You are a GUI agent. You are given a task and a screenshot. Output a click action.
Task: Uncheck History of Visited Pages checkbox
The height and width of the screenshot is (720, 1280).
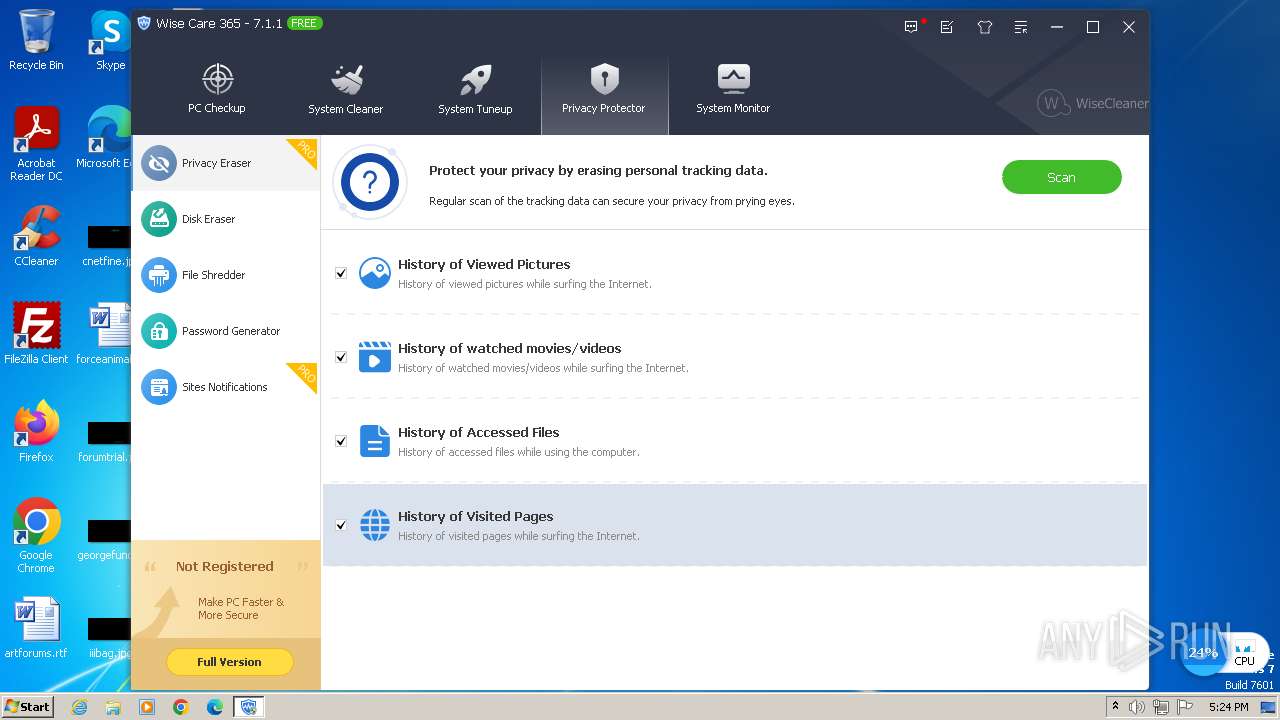click(x=341, y=525)
